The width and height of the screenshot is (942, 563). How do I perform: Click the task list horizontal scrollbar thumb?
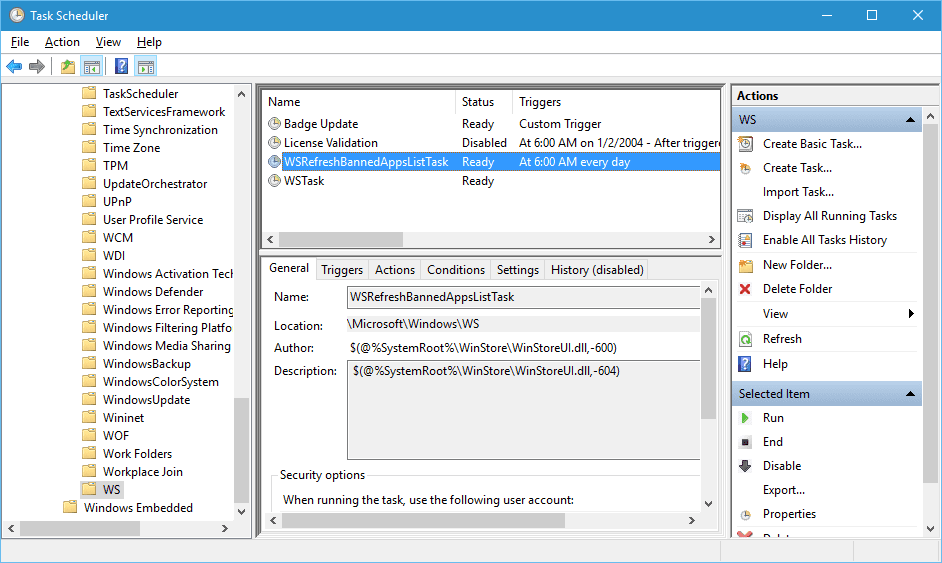pyautogui.click(x=341, y=239)
